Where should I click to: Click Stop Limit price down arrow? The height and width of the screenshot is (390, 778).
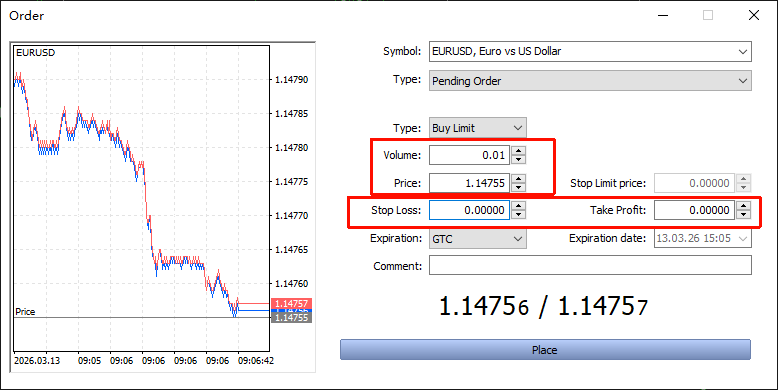[743, 187]
